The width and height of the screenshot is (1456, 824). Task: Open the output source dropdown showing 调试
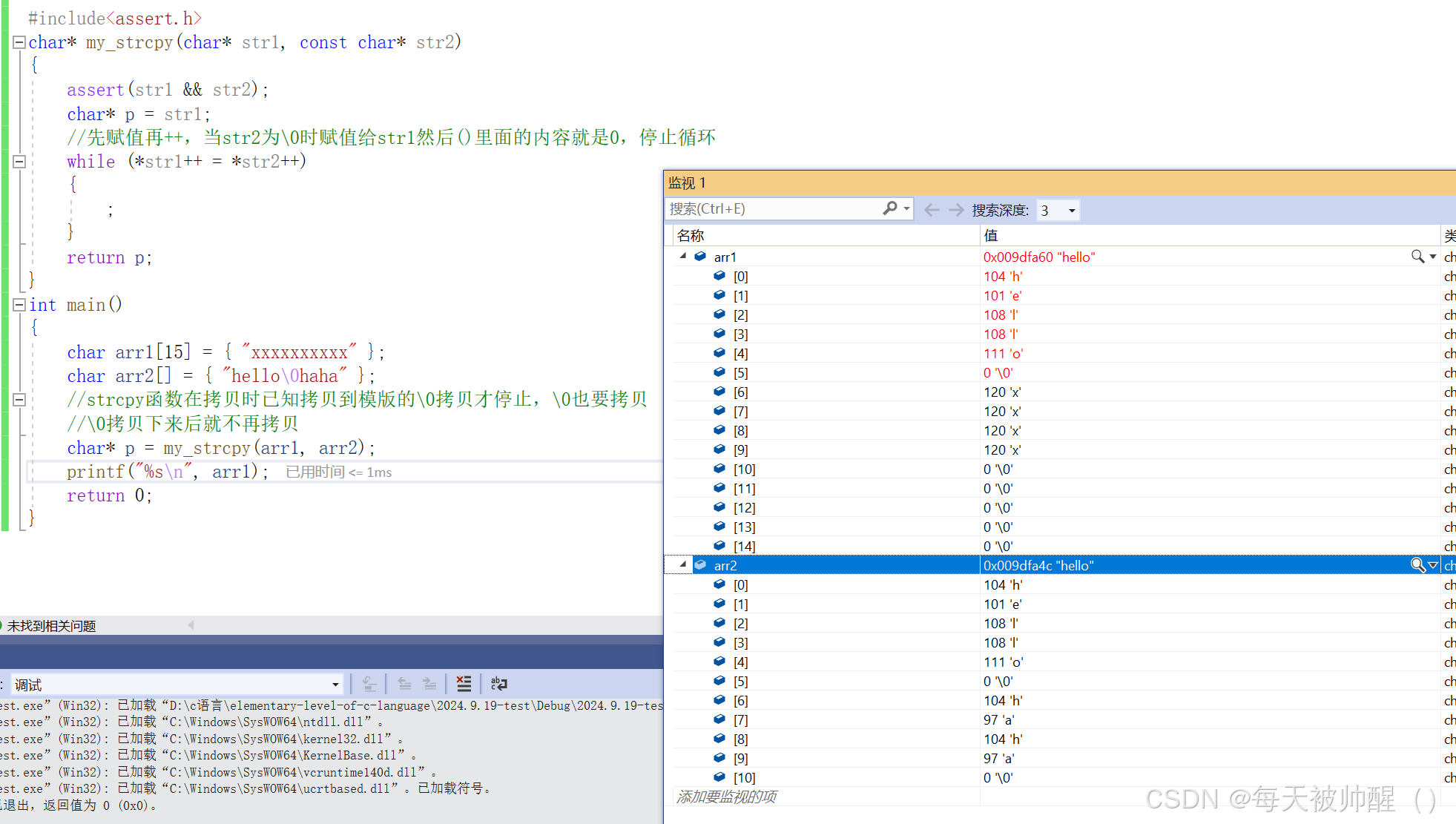coord(335,685)
